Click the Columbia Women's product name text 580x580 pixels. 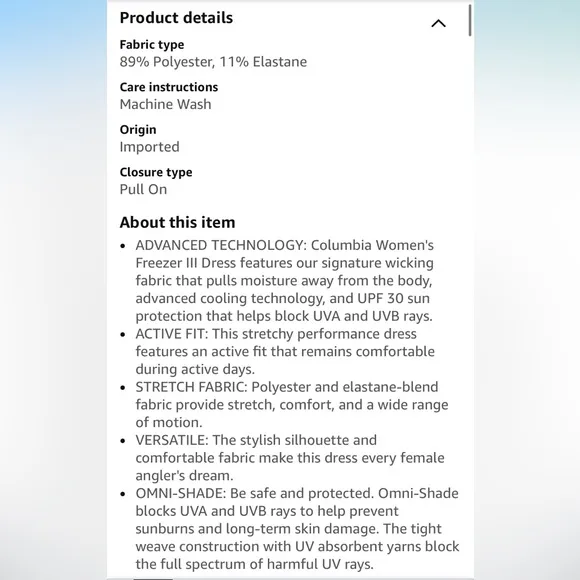(x=372, y=245)
